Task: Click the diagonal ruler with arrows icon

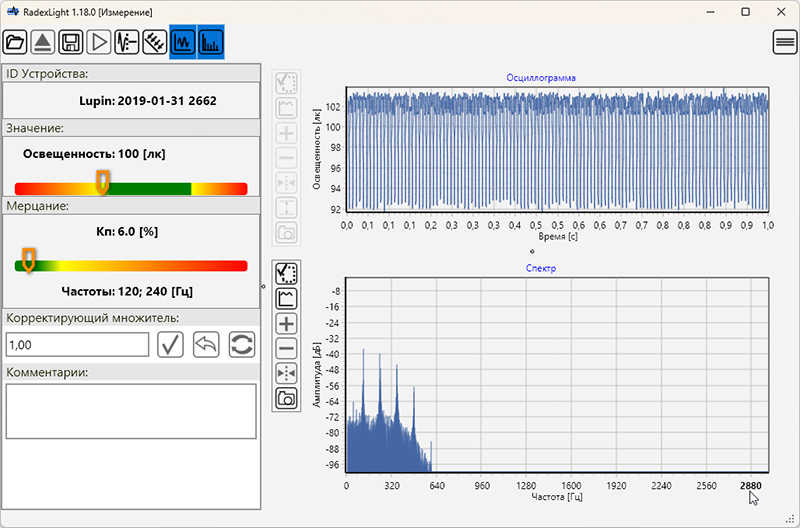Action: 155,42
